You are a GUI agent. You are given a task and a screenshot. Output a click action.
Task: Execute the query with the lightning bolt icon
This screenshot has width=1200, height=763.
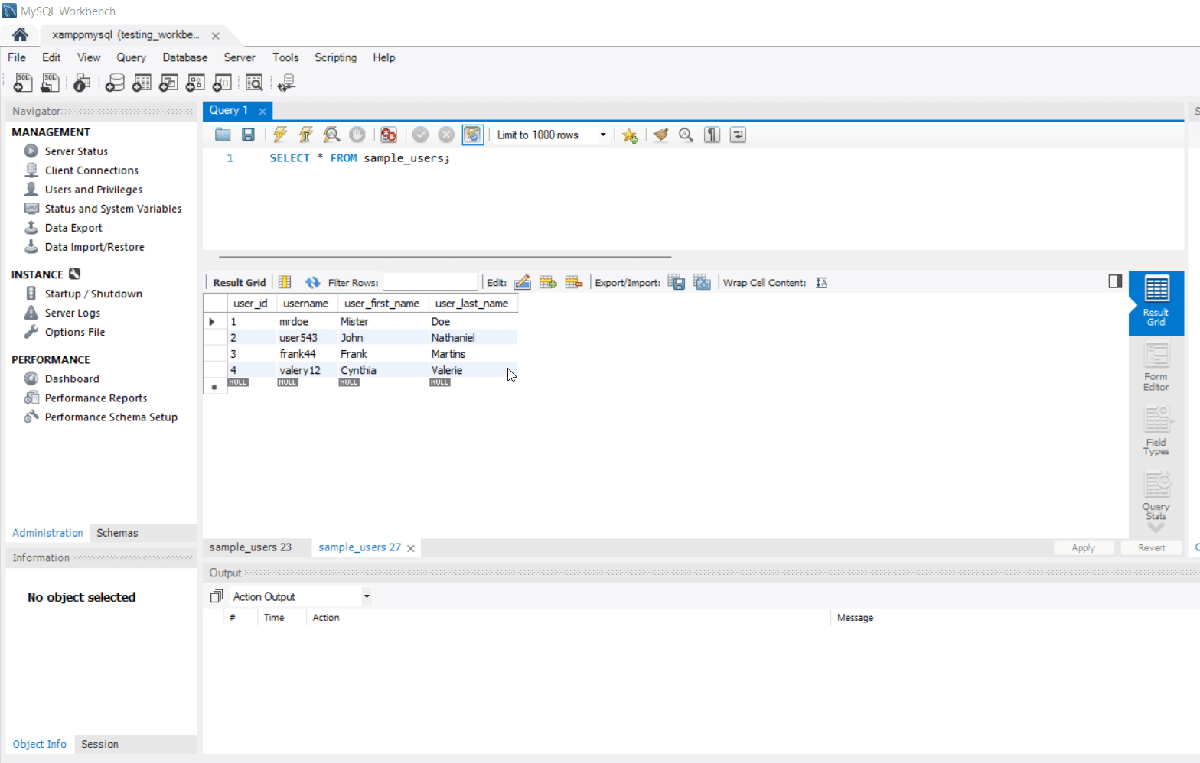pos(280,134)
